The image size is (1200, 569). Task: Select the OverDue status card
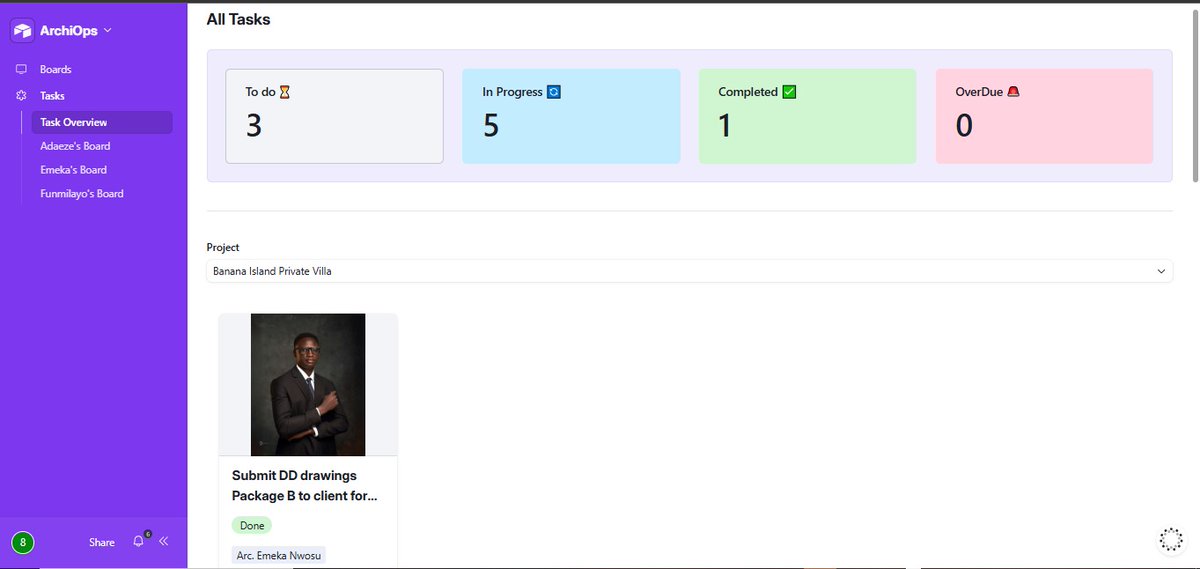(1044, 116)
